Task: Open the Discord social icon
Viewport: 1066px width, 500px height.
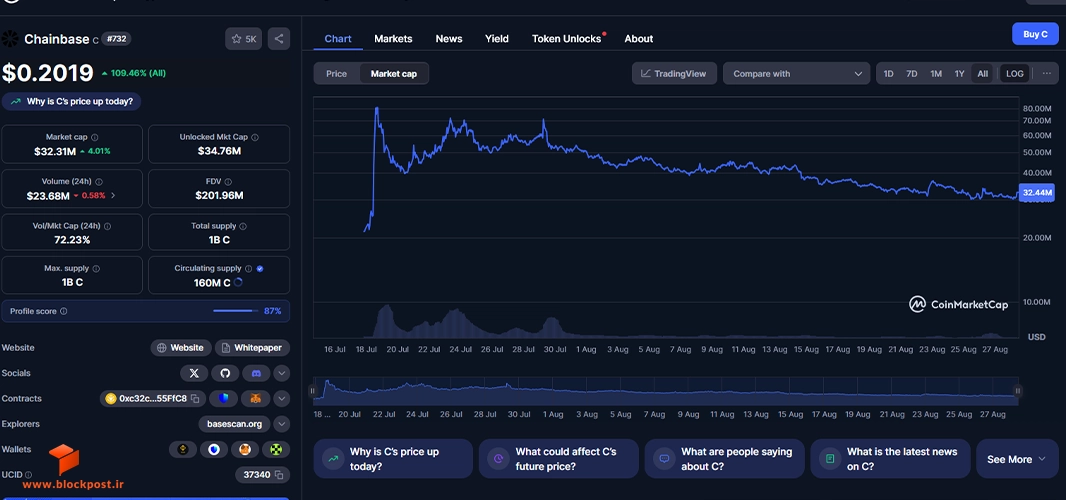Action: (x=256, y=373)
